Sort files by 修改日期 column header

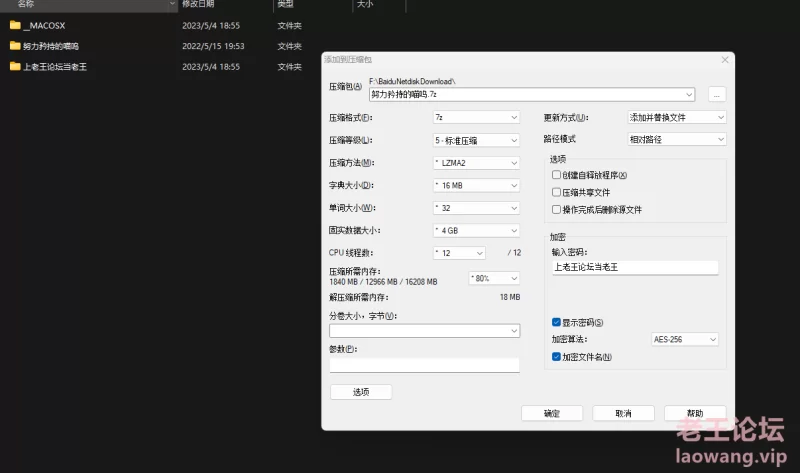click(198, 5)
